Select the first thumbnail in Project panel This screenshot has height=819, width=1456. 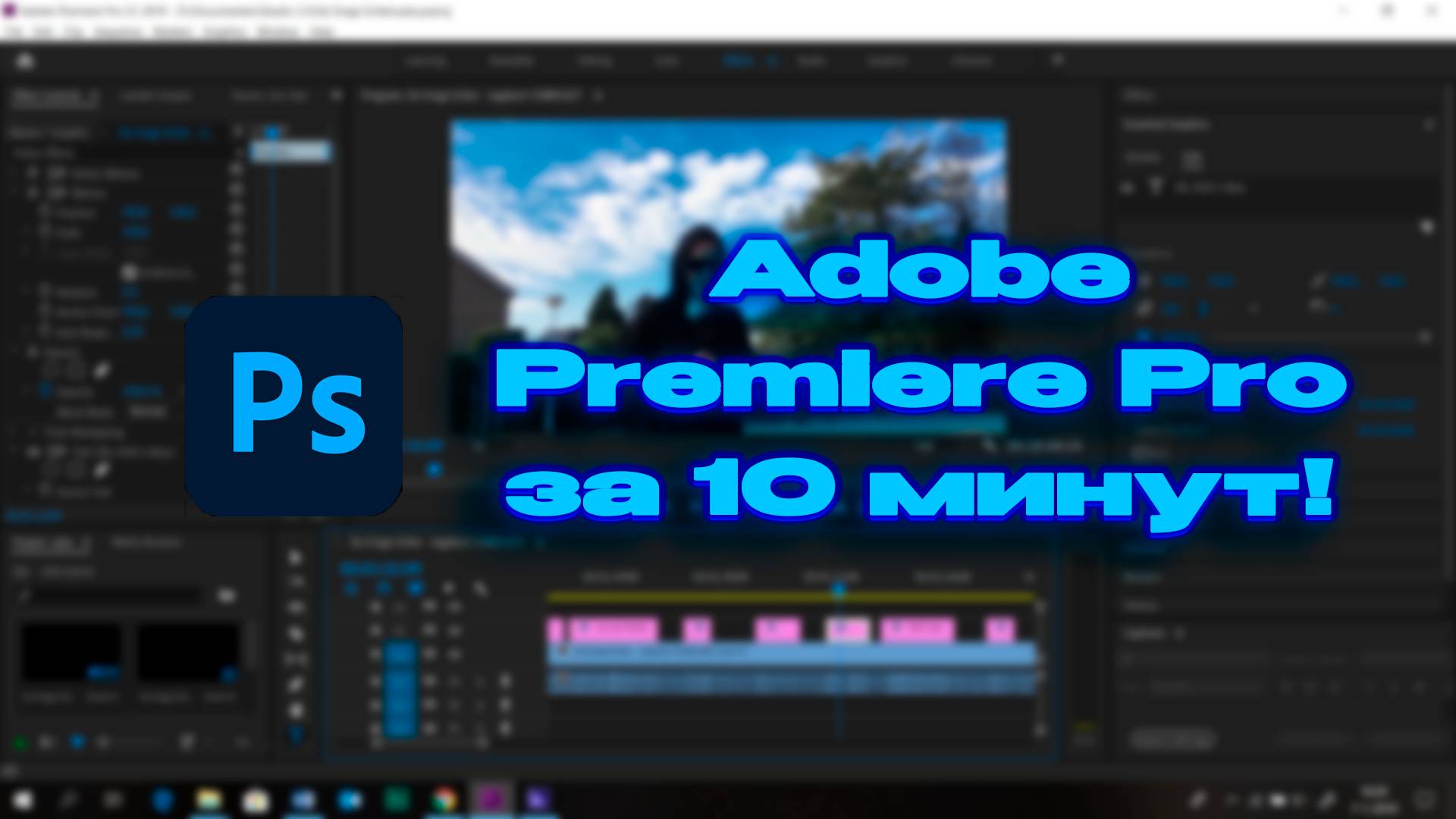(x=71, y=653)
